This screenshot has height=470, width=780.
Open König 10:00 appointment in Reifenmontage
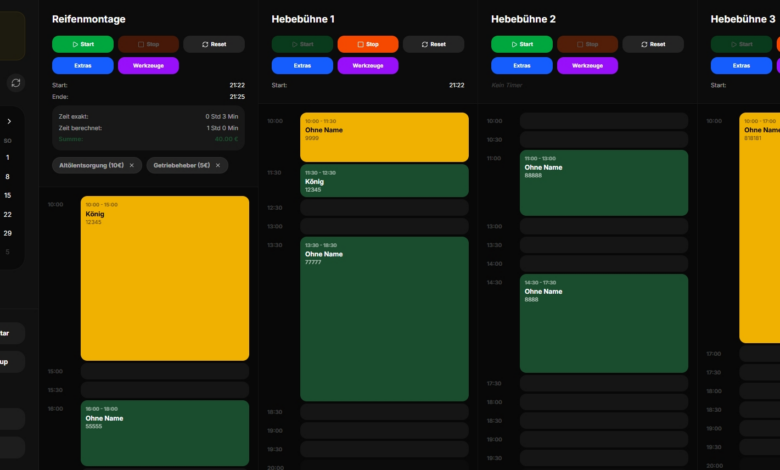coord(165,278)
